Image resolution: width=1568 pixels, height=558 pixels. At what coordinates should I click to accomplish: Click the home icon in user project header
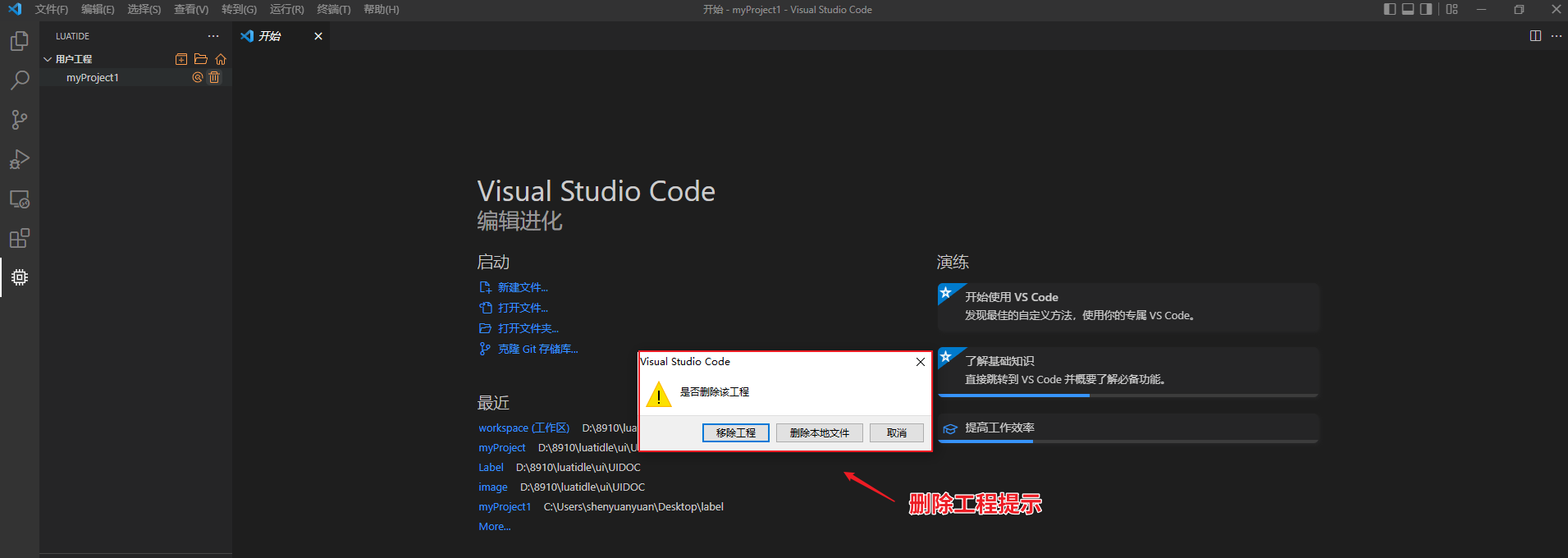tap(221, 59)
